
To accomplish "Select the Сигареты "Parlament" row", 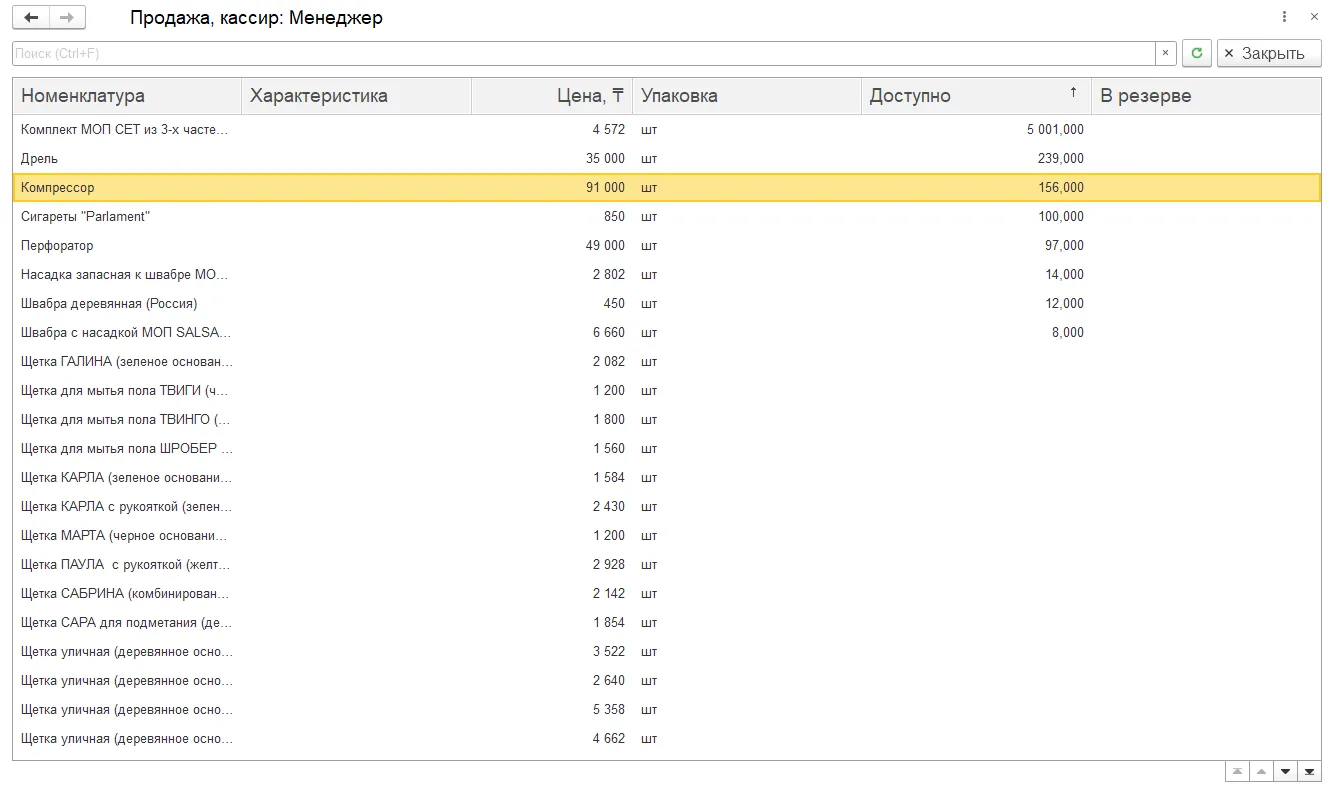I will pos(666,216).
